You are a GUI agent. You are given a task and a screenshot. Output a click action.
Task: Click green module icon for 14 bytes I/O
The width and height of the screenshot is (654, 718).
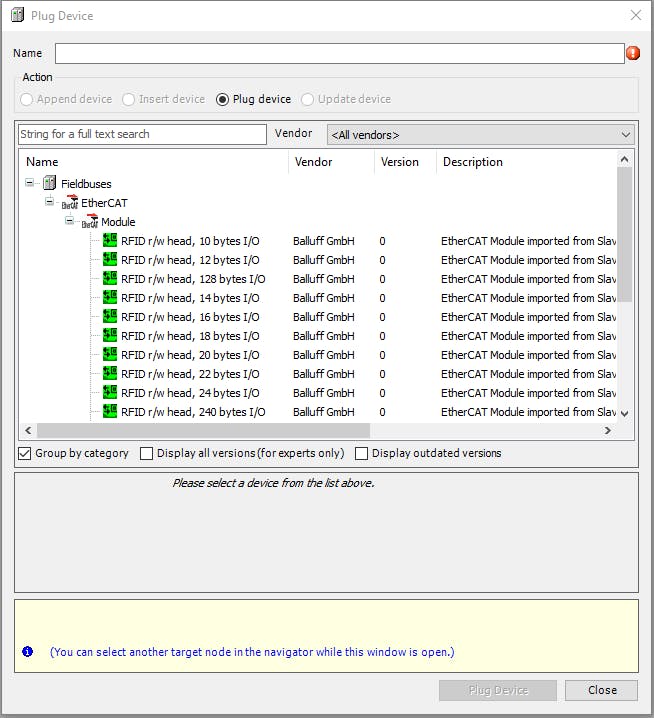[110, 298]
